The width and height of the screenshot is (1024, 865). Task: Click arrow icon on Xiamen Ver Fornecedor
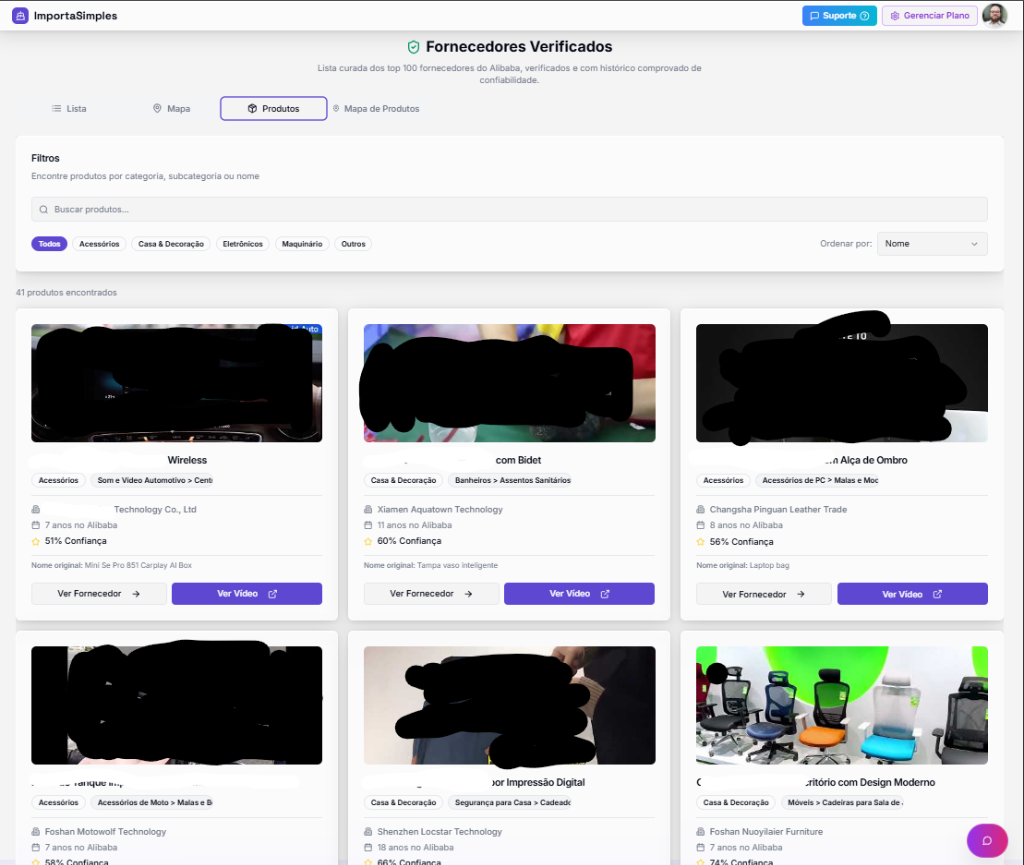[x=468, y=594]
